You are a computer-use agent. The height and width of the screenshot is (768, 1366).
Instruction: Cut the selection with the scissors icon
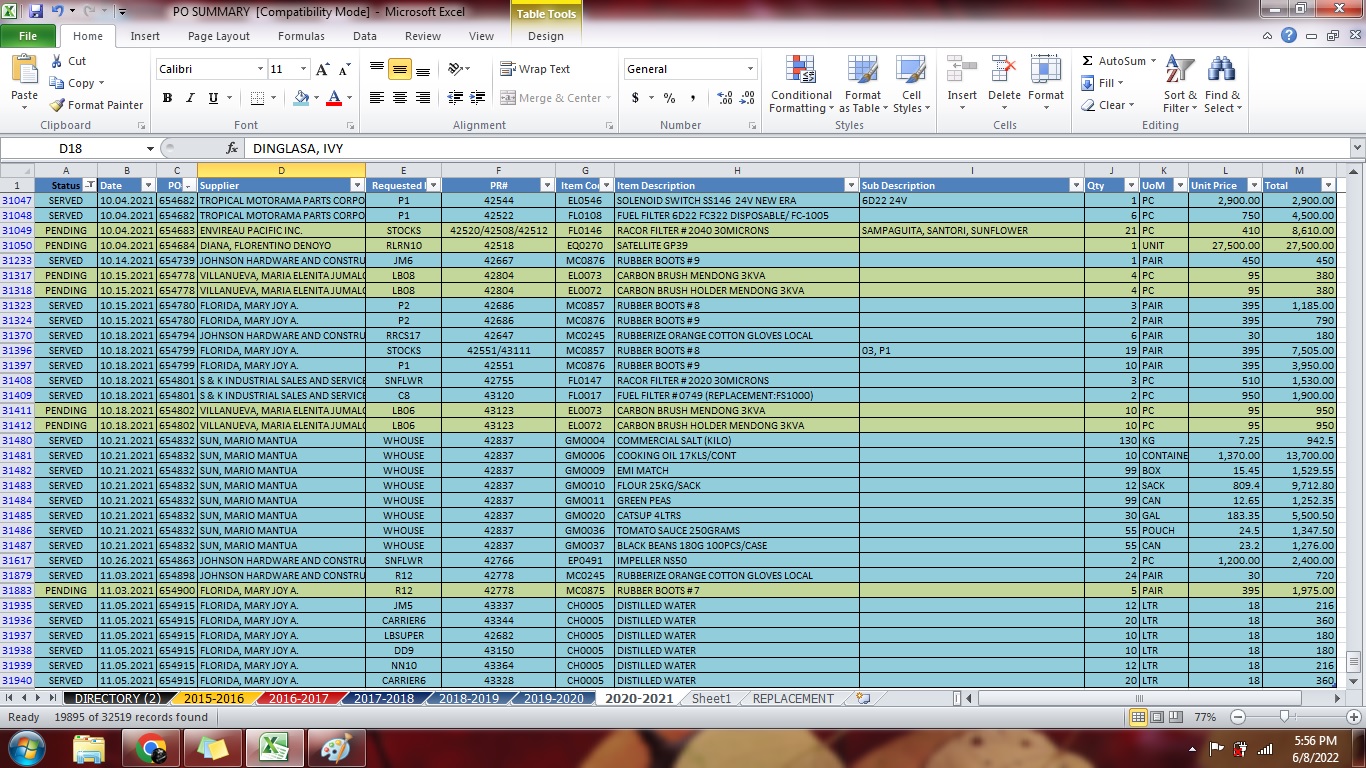pyautogui.click(x=68, y=61)
